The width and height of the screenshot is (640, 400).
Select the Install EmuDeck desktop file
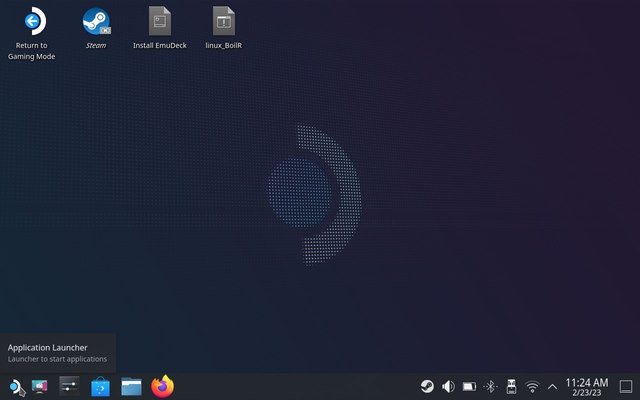pos(160,22)
